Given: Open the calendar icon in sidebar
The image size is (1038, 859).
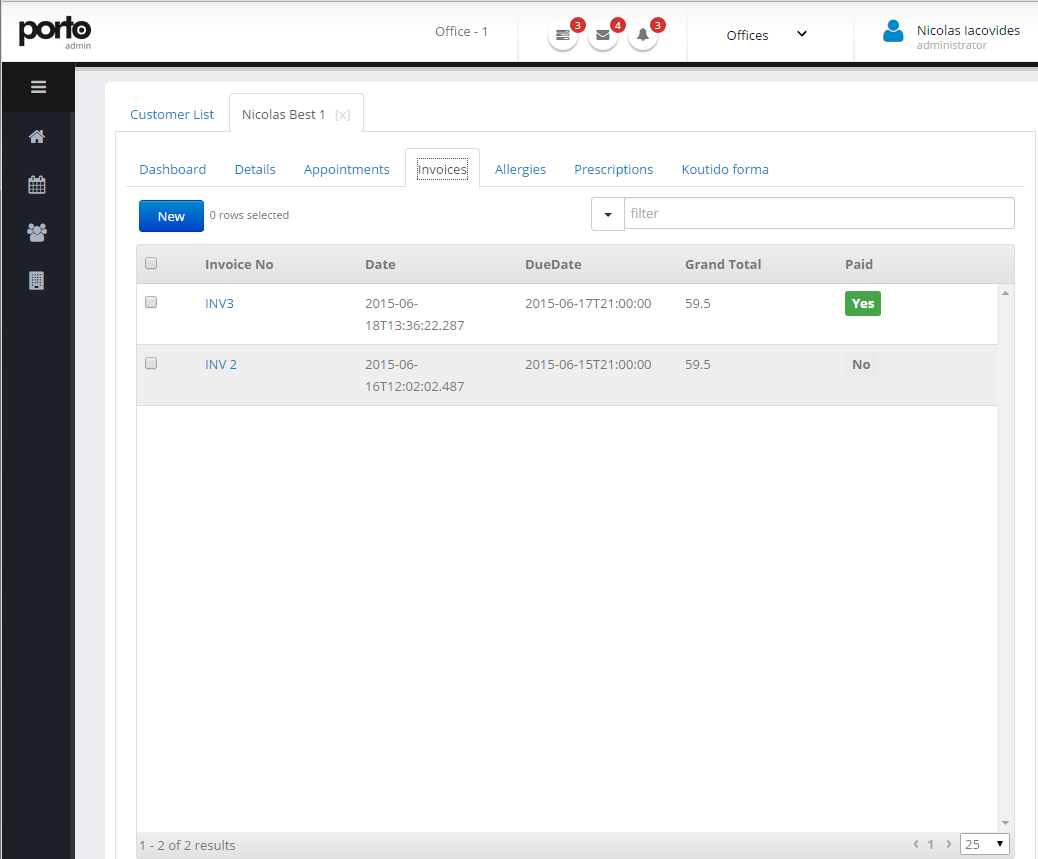Looking at the screenshot, I should click(x=37, y=185).
